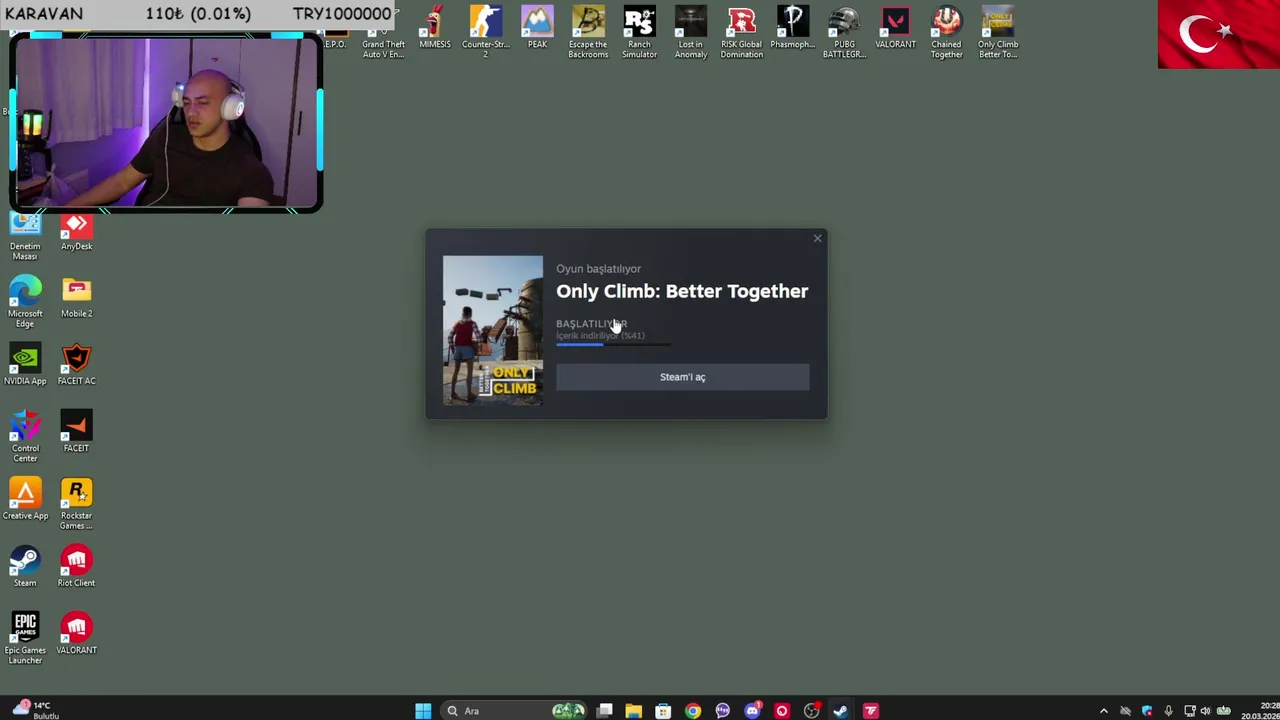Click the Oyun başlatılıyor label
Screen dimensions: 1280x720
(x=598, y=268)
